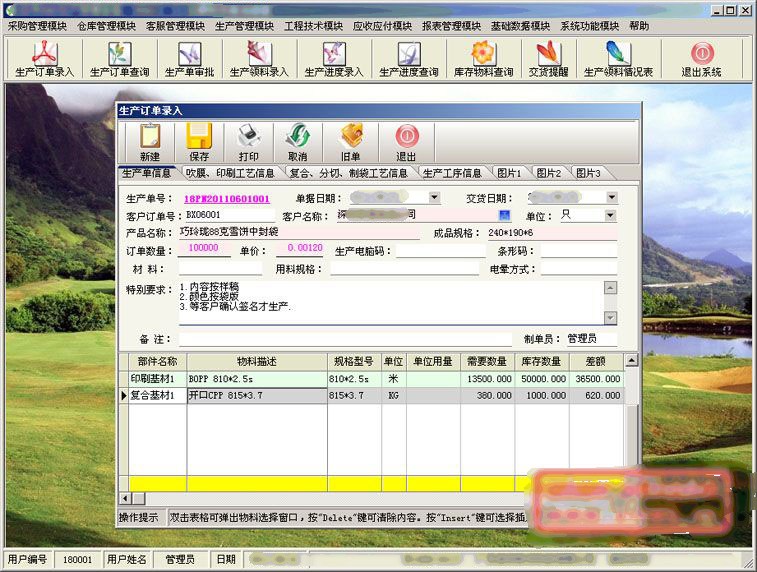Click the blue customer lookup button
This screenshot has width=757, height=572.
[505, 215]
